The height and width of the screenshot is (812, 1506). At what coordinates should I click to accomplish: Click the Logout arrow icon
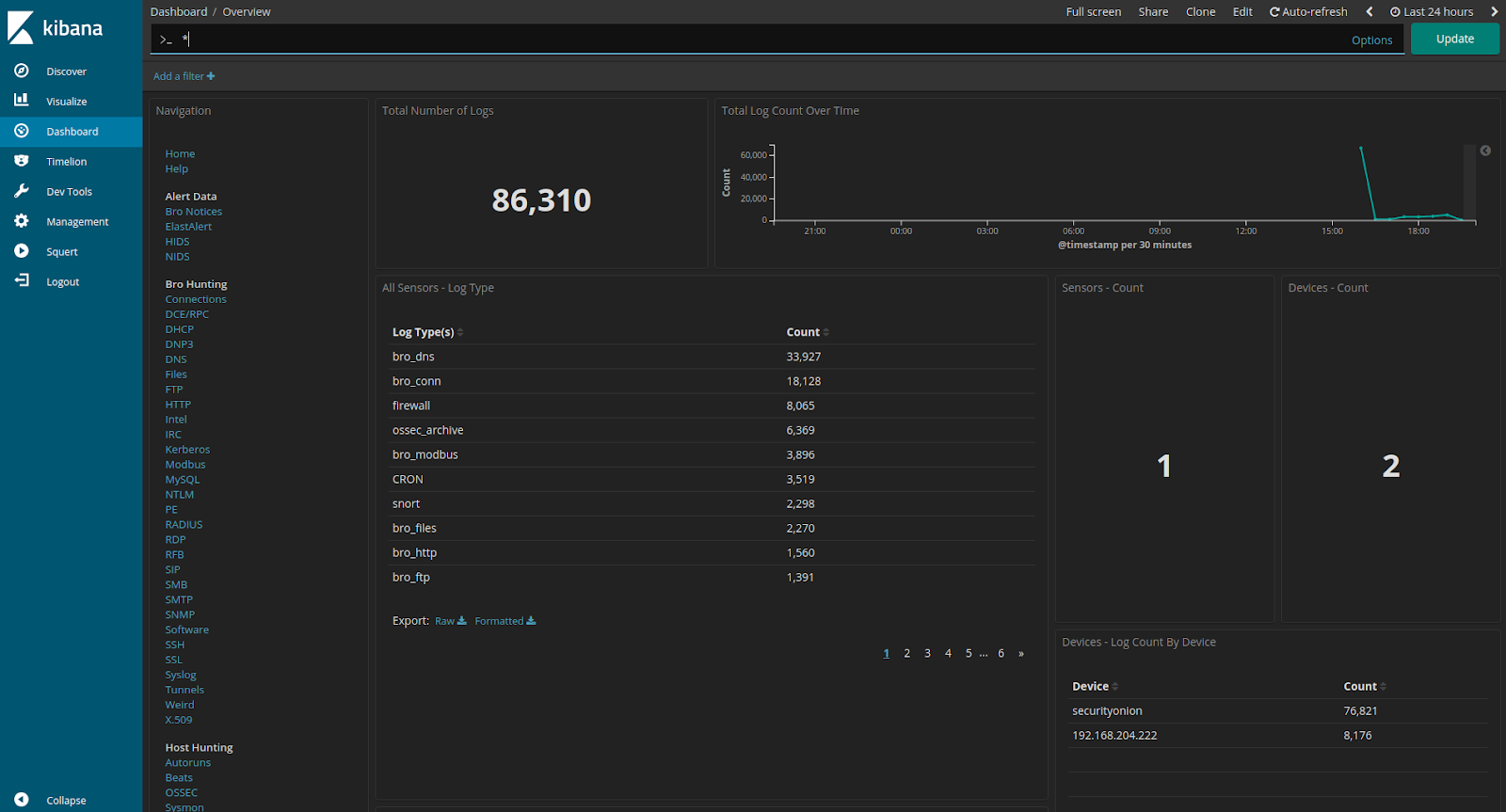click(x=21, y=280)
